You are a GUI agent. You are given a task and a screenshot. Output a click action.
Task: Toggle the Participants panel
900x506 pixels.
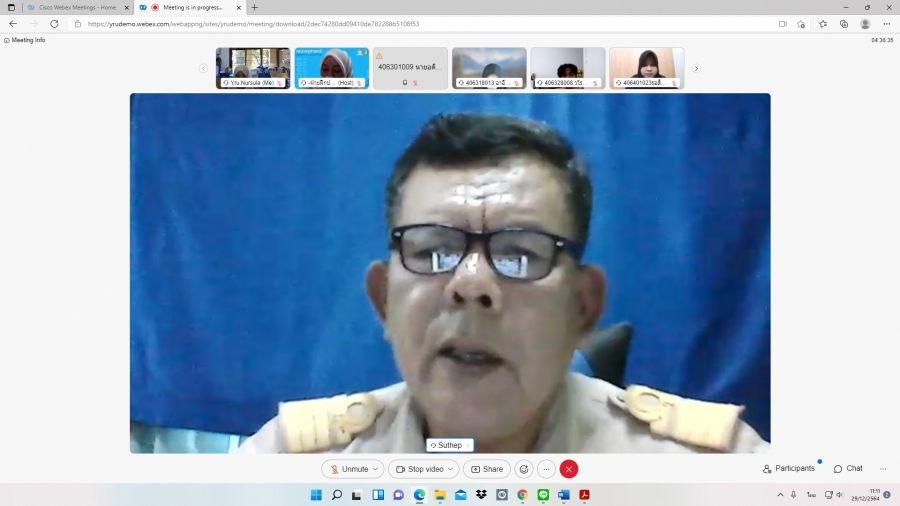pos(788,469)
